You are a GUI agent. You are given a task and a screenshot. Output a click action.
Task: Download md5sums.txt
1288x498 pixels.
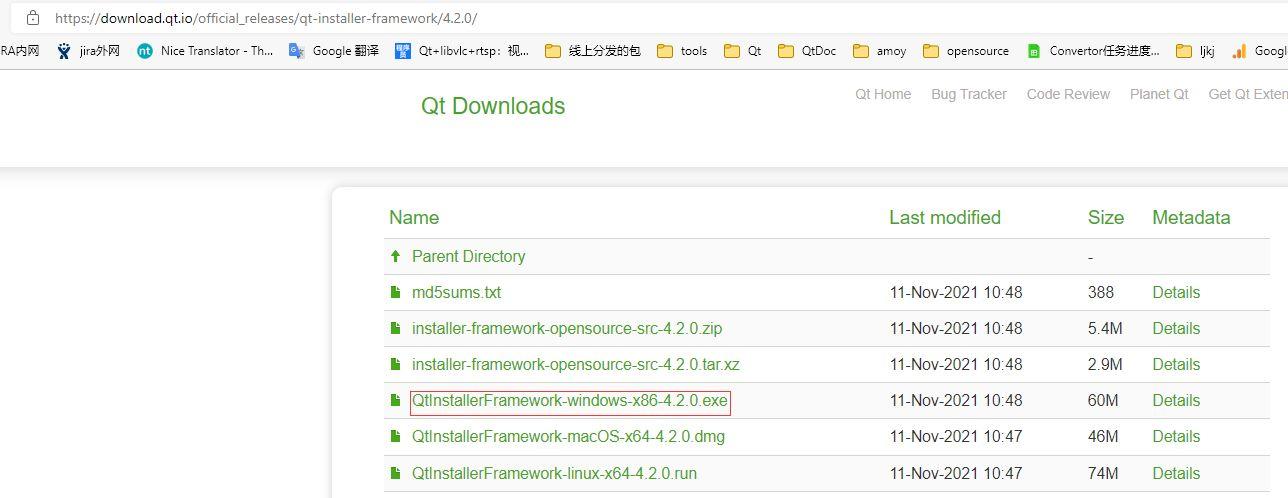456,293
